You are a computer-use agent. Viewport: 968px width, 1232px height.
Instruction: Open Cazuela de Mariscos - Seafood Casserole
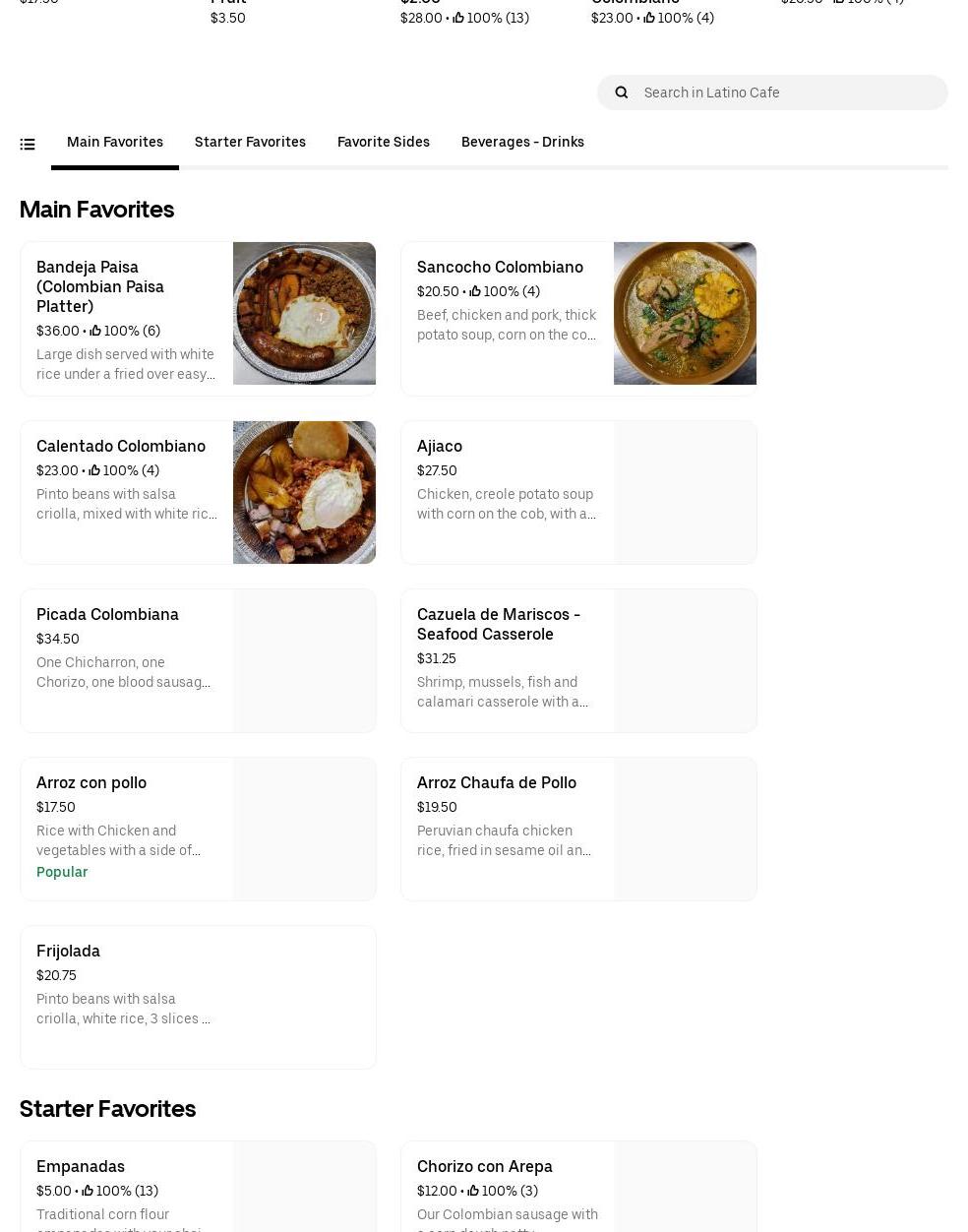[x=578, y=660]
